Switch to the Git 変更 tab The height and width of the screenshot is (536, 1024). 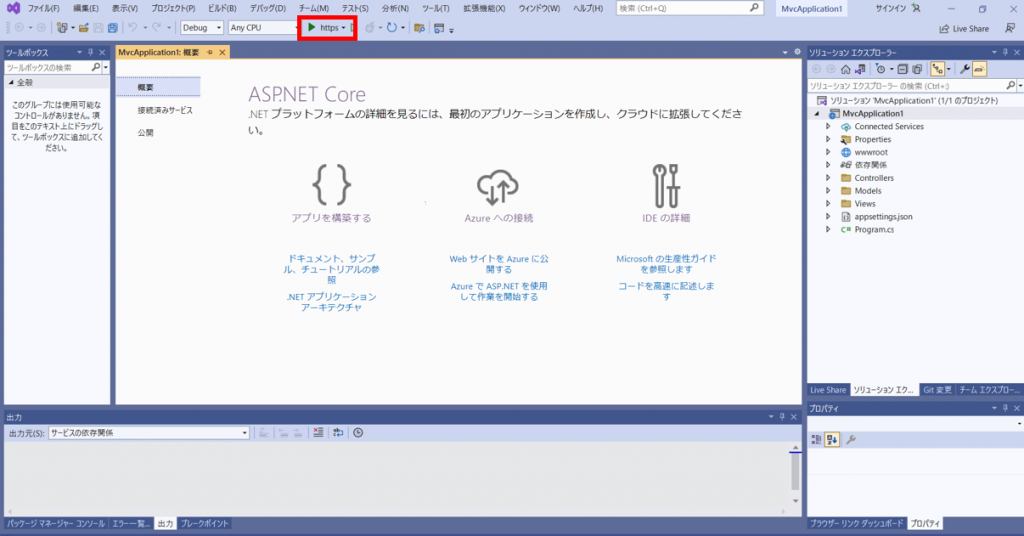937,390
